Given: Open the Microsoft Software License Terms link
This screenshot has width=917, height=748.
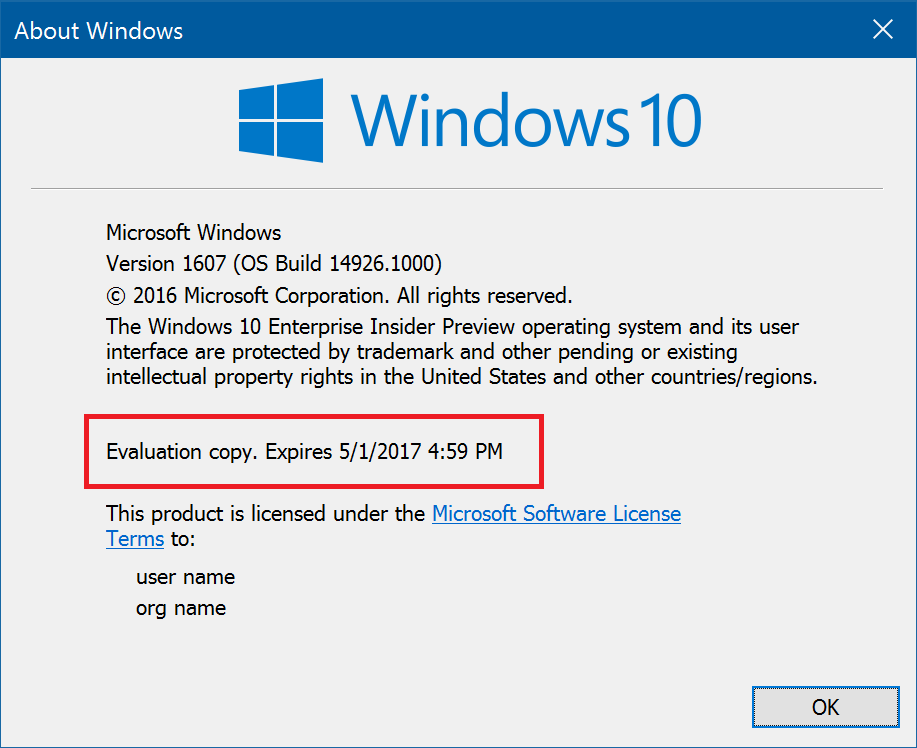Looking at the screenshot, I should [555, 513].
